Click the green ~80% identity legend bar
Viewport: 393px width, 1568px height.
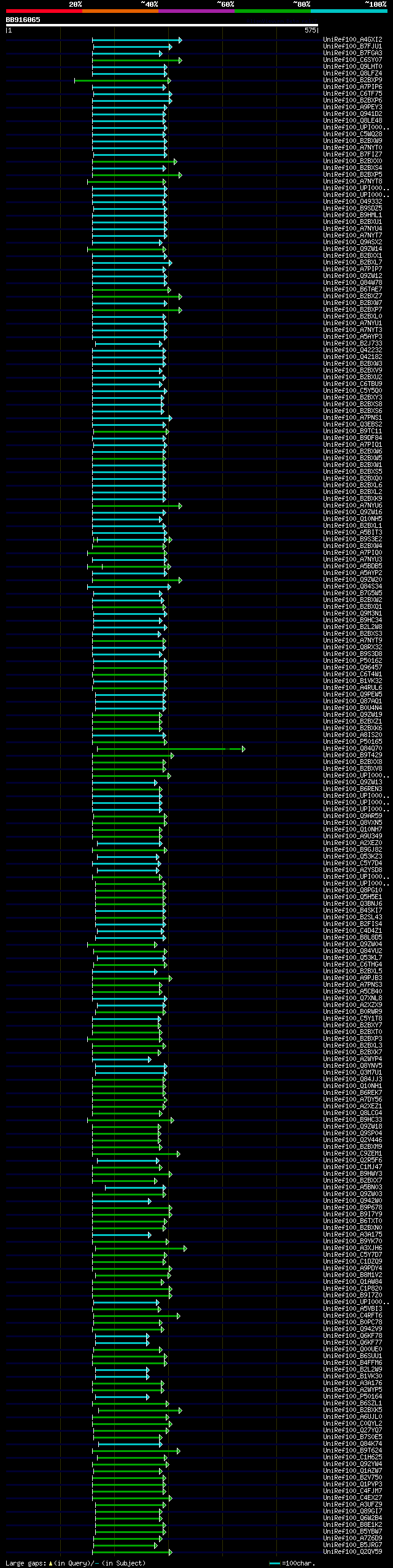(x=273, y=11)
